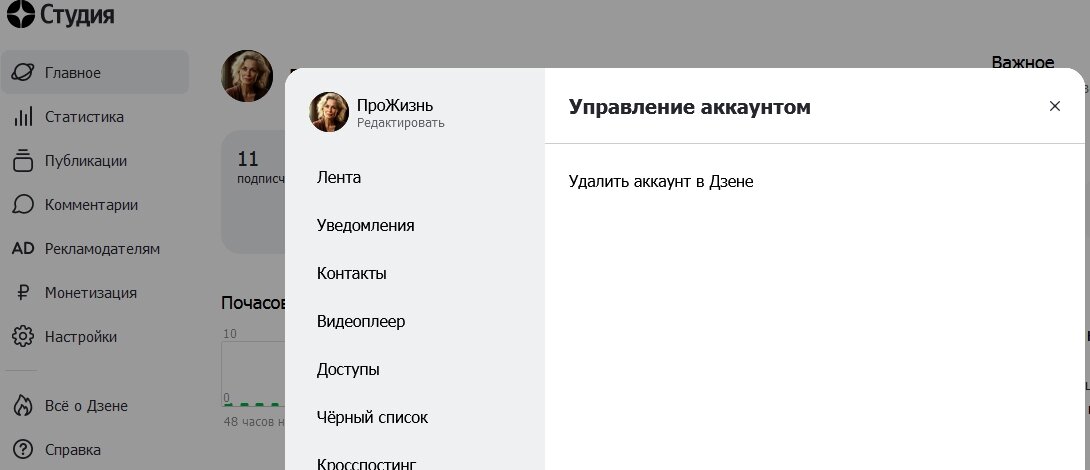This screenshot has height=470, width=1090.
Task: Click the Редактировать link under ПроЖизнь
Action: point(400,123)
